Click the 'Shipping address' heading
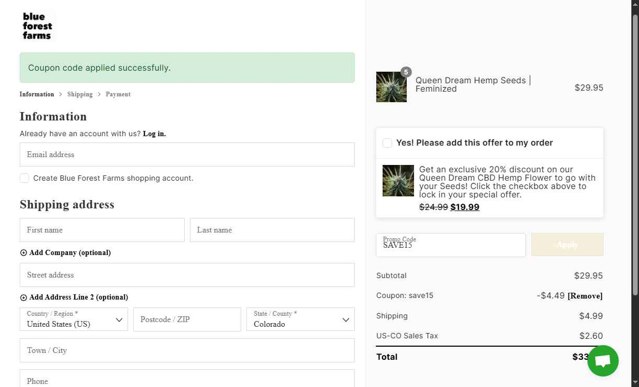 [x=67, y=204]
